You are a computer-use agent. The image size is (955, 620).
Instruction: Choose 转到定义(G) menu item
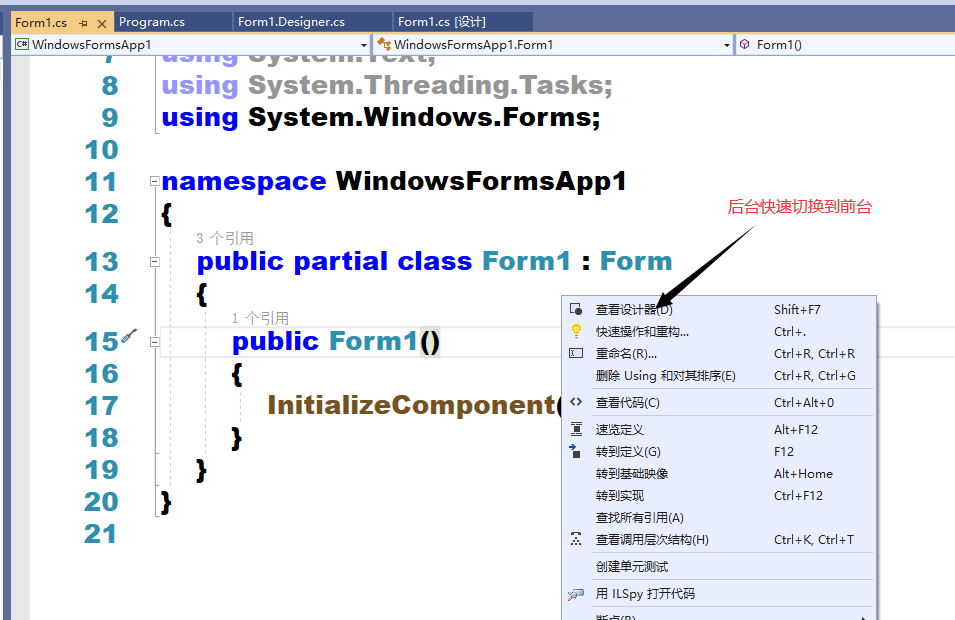coord(719,451)
